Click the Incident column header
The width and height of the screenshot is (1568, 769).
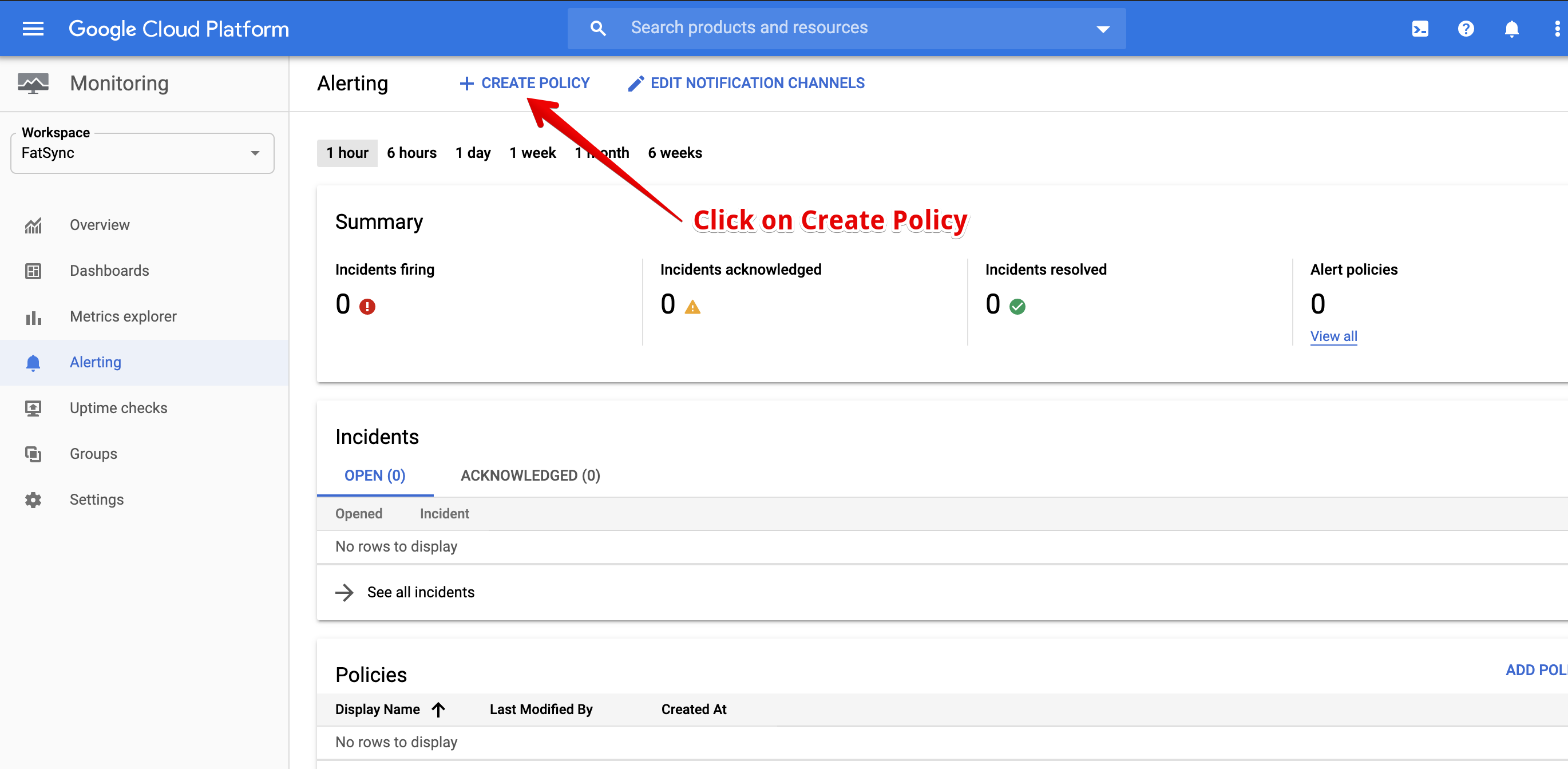coord(444,514)
